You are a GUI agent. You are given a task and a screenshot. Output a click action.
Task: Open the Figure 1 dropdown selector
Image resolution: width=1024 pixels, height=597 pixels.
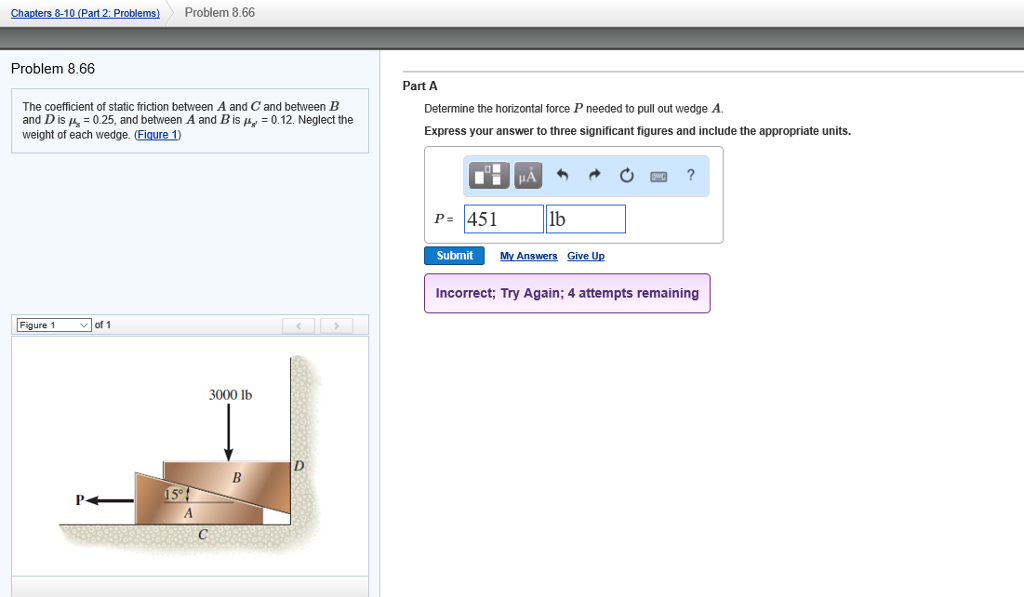(x=52, y=324)
